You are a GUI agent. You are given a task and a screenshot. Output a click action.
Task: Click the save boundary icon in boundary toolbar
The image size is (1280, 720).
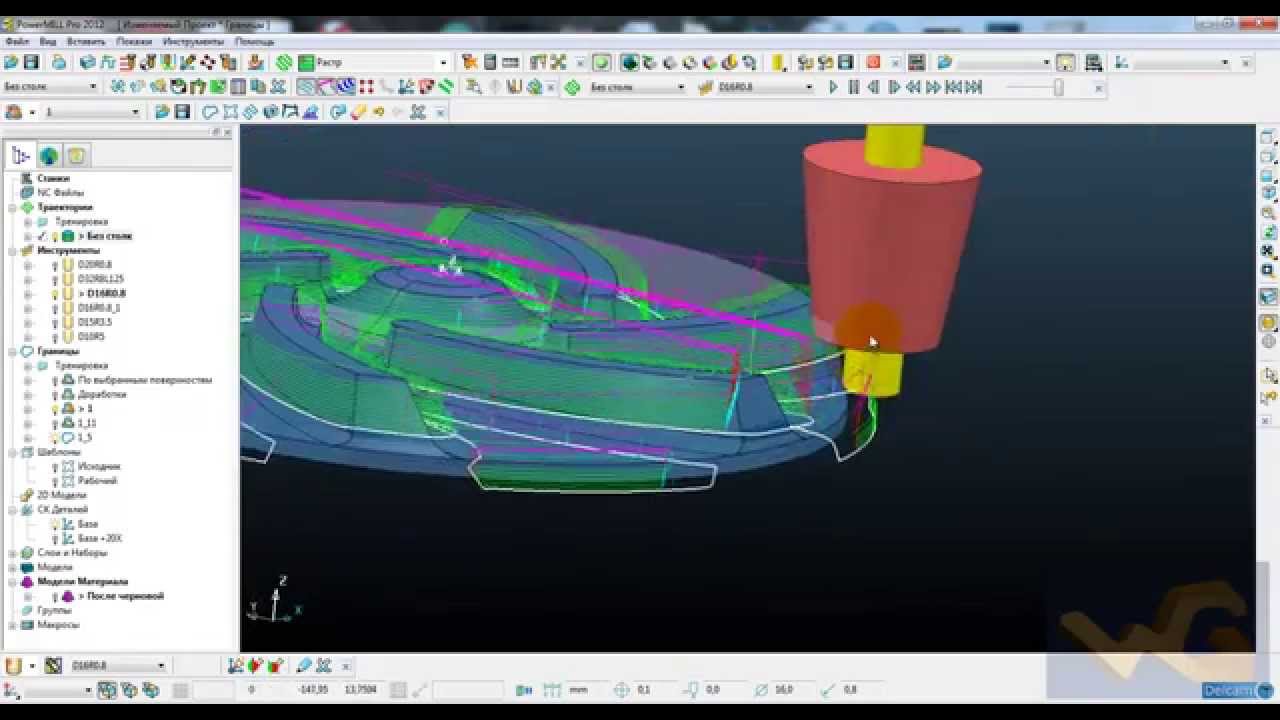[x=182, y=112]
